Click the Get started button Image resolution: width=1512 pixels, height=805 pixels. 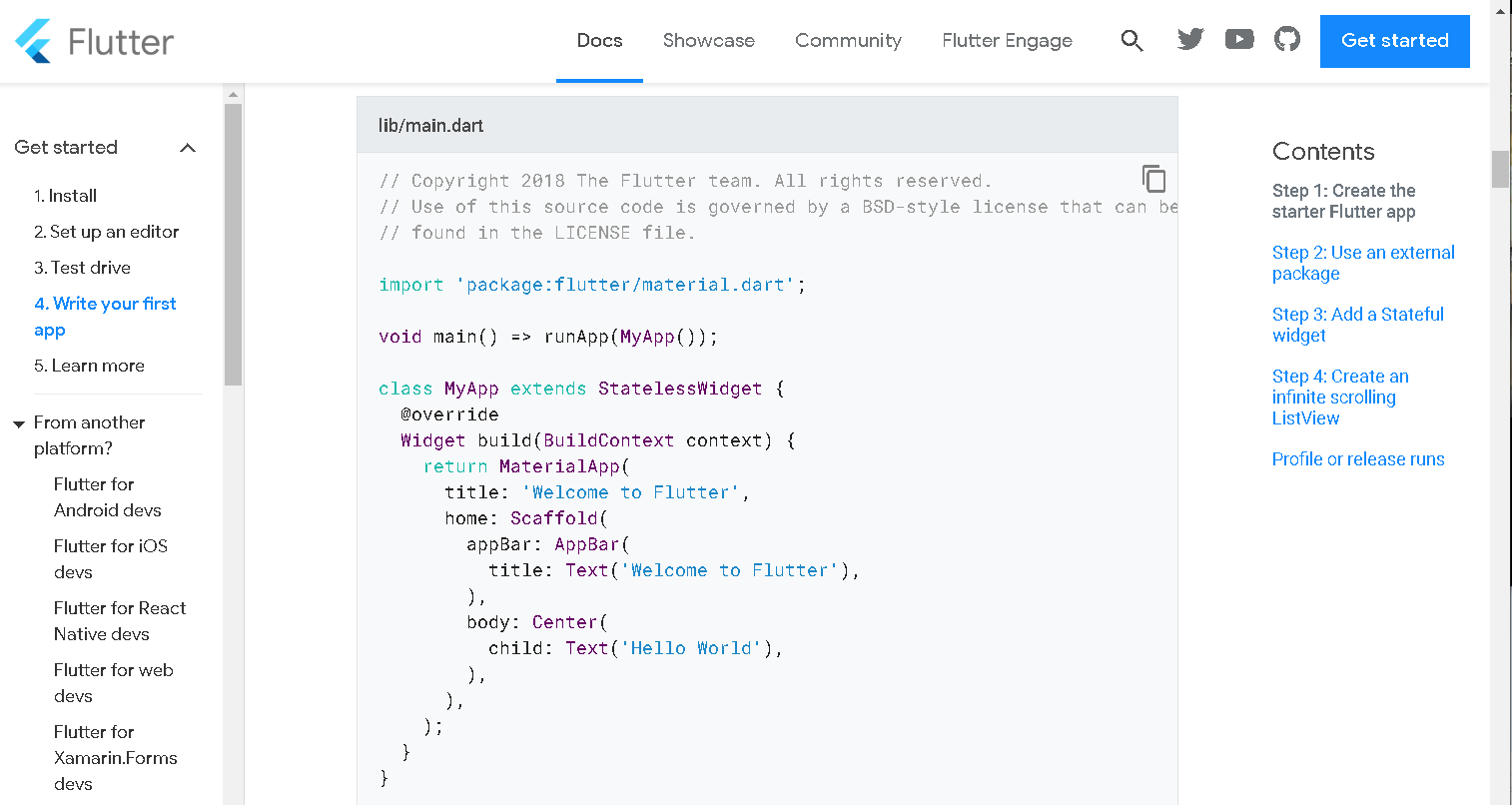[1394, 41]
